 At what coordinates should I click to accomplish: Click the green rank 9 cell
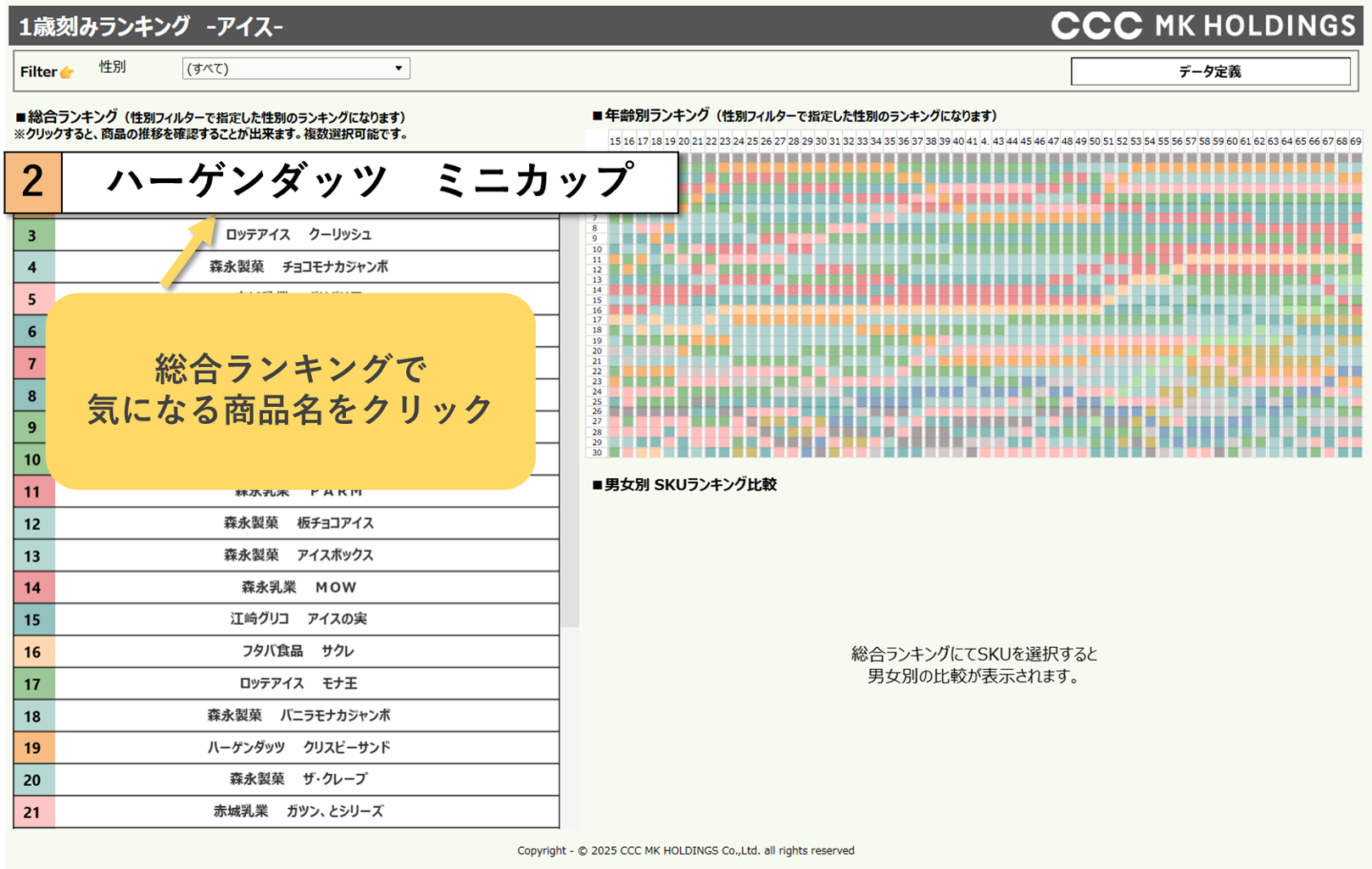pyautogui.click(x=31, y=427)
